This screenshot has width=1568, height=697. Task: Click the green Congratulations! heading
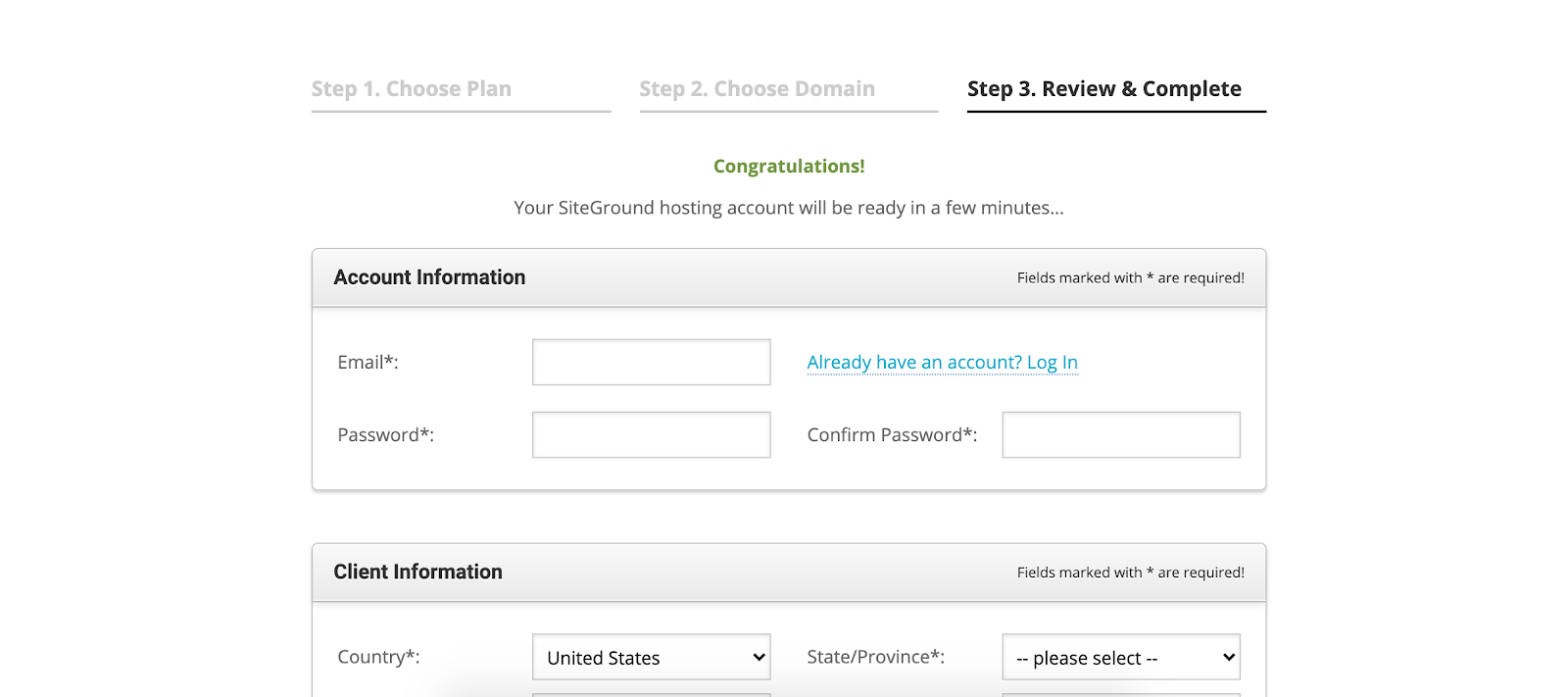click(789, 167)
